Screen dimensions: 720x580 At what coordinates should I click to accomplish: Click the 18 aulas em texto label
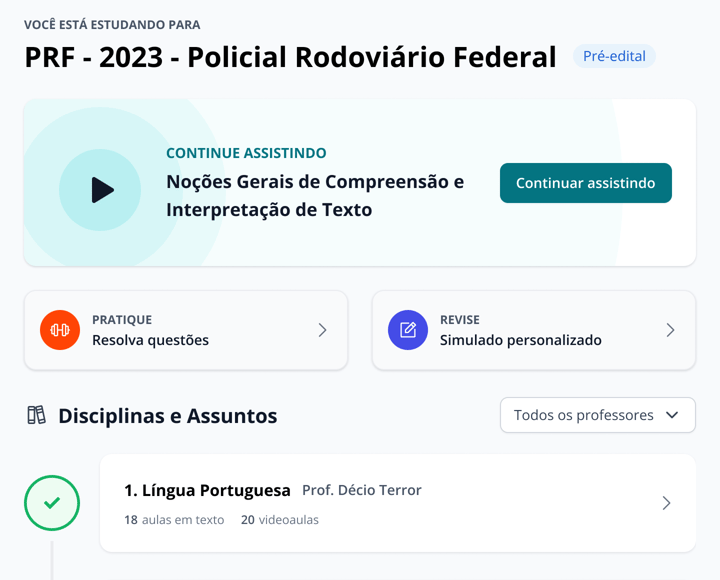tap(174, 520)
